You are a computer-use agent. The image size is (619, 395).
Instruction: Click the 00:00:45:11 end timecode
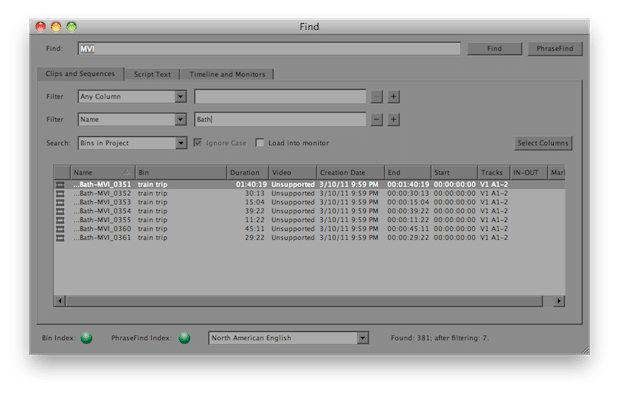click(x=408, y=229)
